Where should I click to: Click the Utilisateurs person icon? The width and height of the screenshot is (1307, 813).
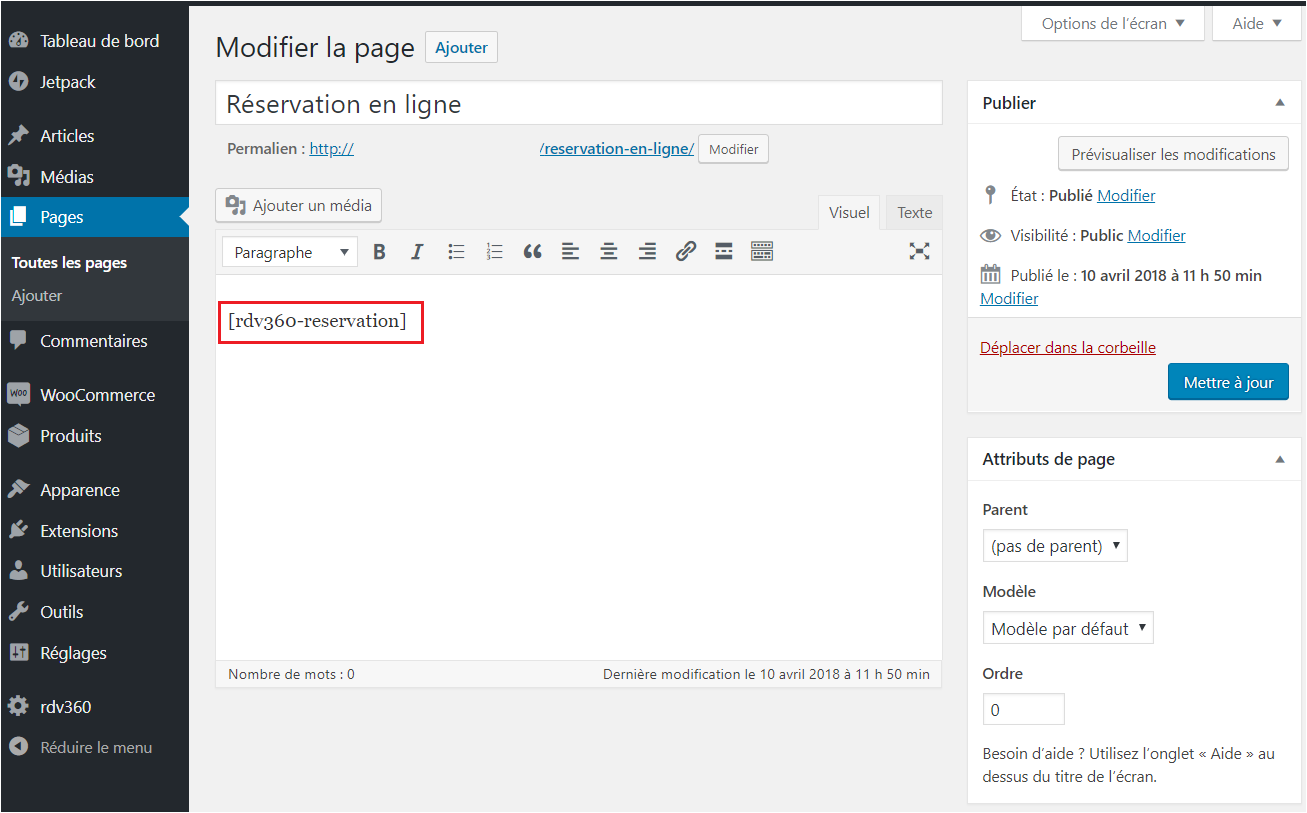18,571
